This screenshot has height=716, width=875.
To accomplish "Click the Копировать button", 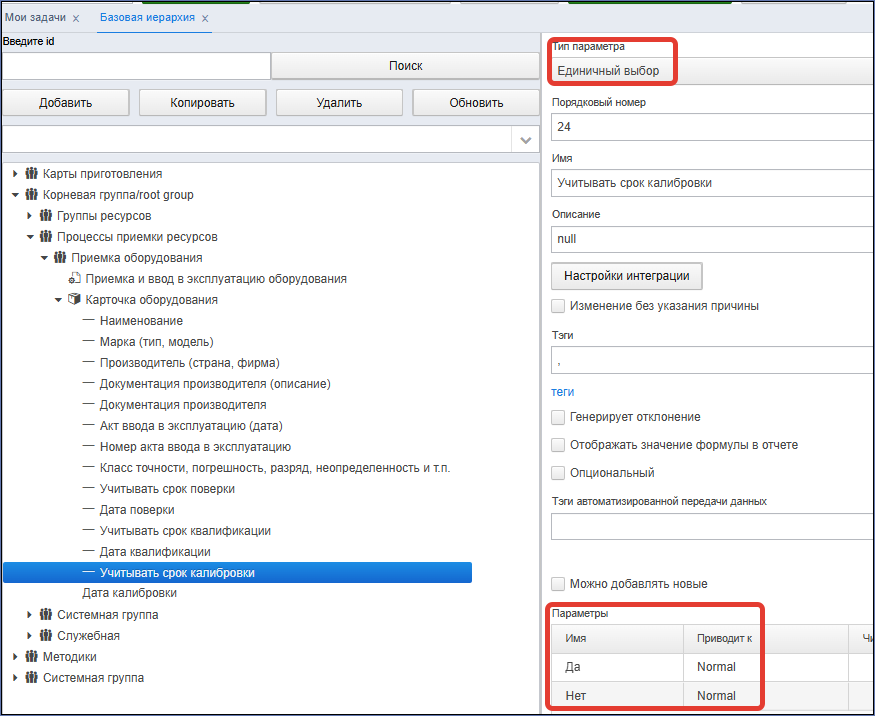I will (x=202, y=103).
